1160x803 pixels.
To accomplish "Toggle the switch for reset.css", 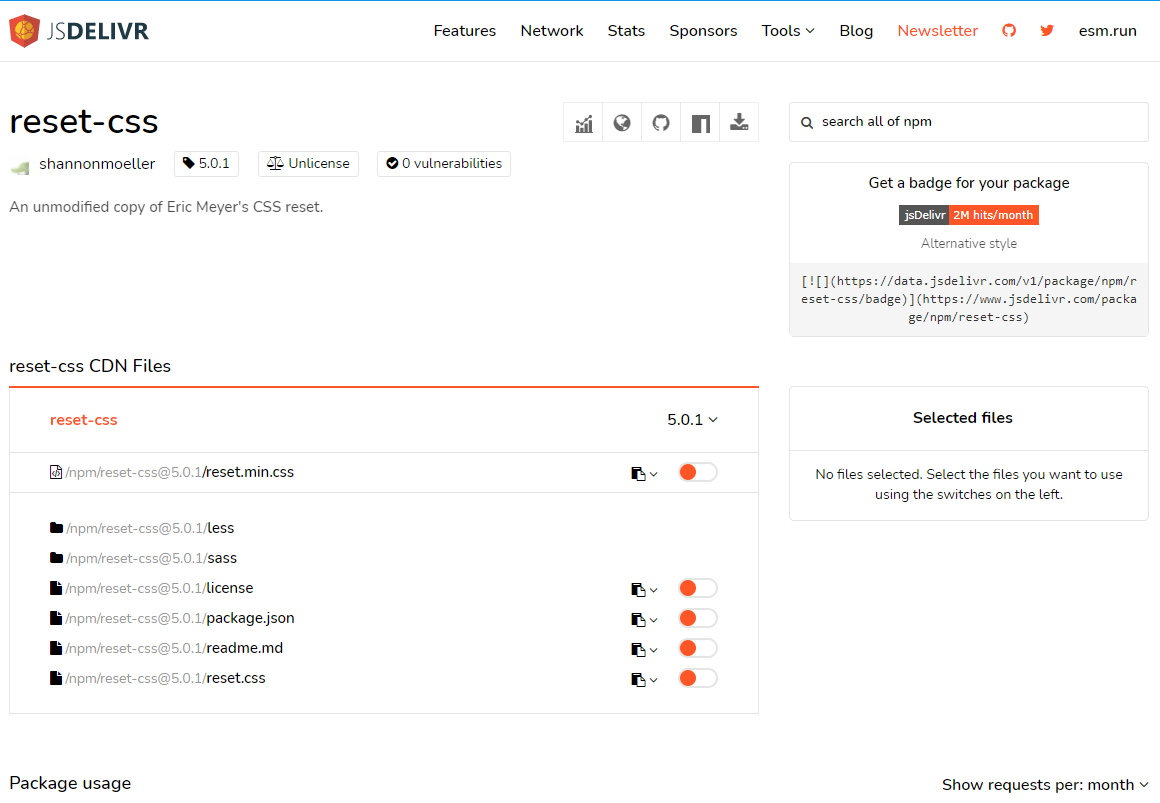I will (698, 678).
